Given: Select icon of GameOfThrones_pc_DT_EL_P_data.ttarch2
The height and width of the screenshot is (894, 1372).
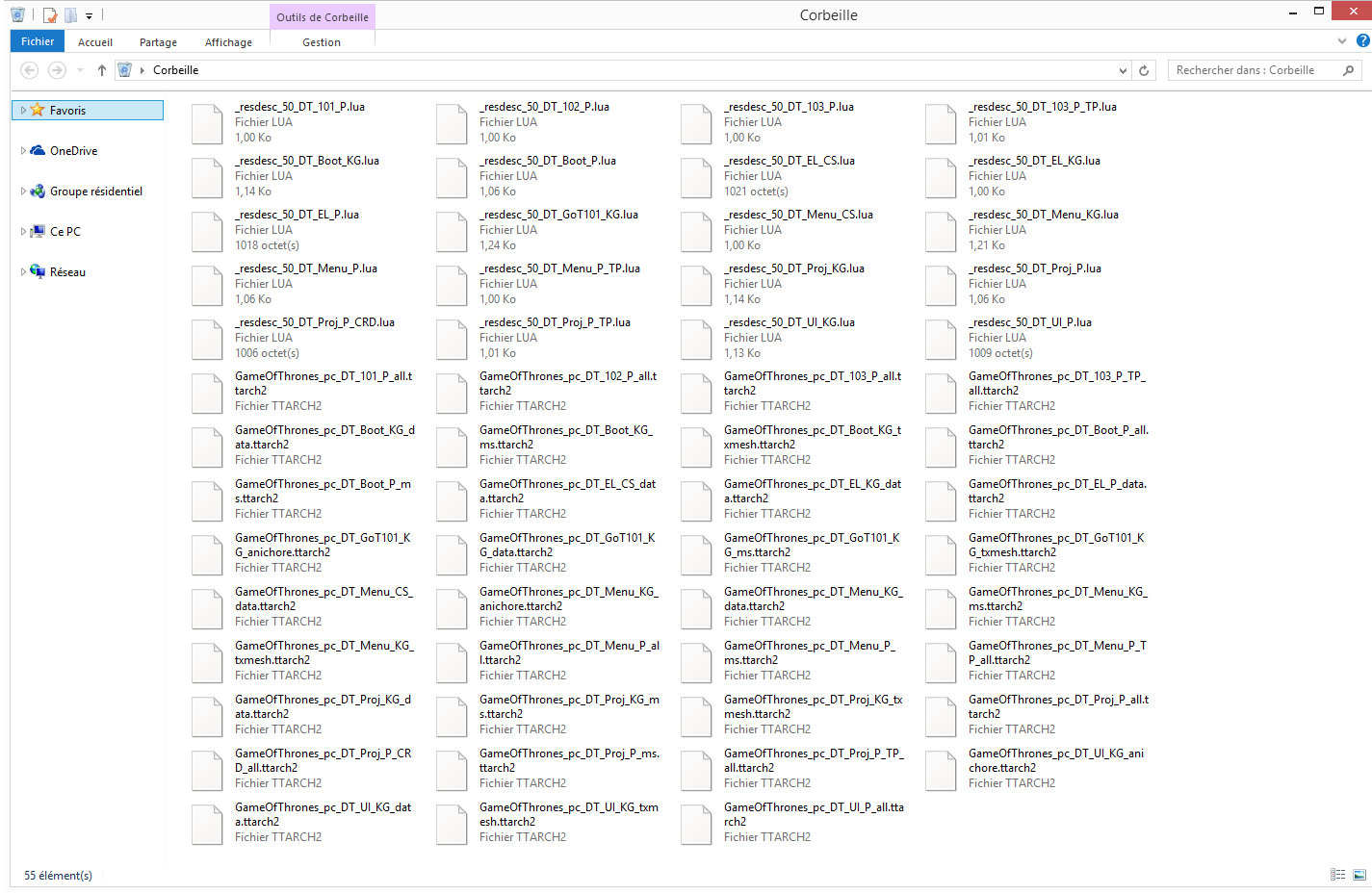Looking at the screenshot, I should [941, 501].
